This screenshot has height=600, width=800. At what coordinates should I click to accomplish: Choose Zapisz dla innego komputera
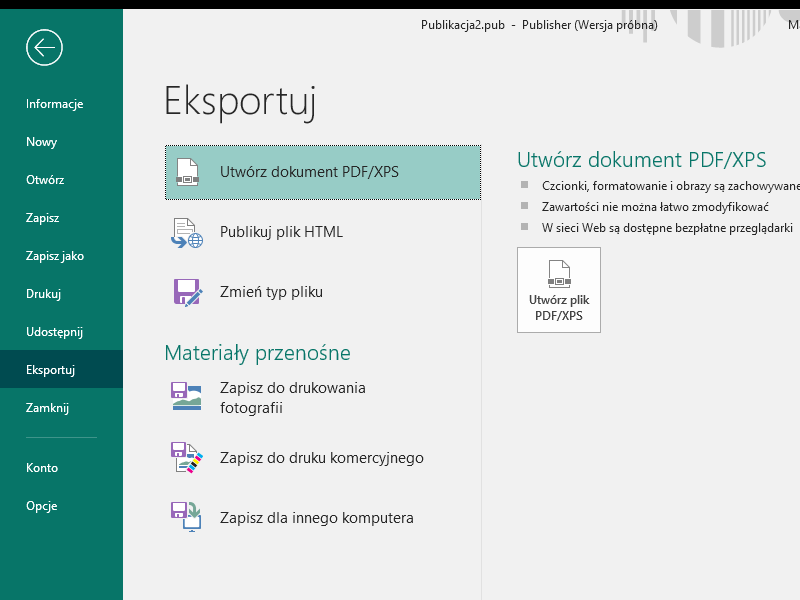click(323, 517)
